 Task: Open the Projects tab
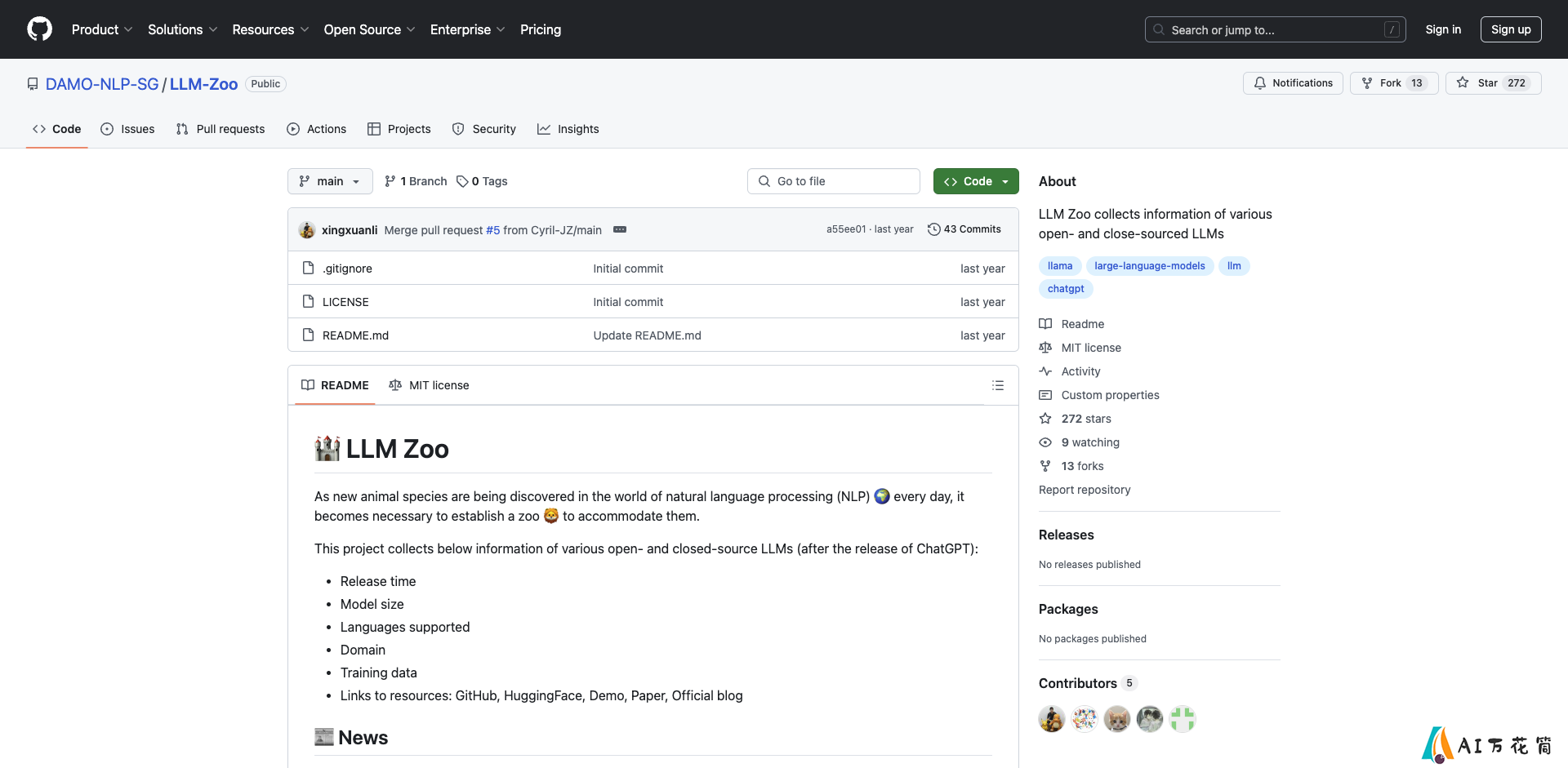point(399,129)
